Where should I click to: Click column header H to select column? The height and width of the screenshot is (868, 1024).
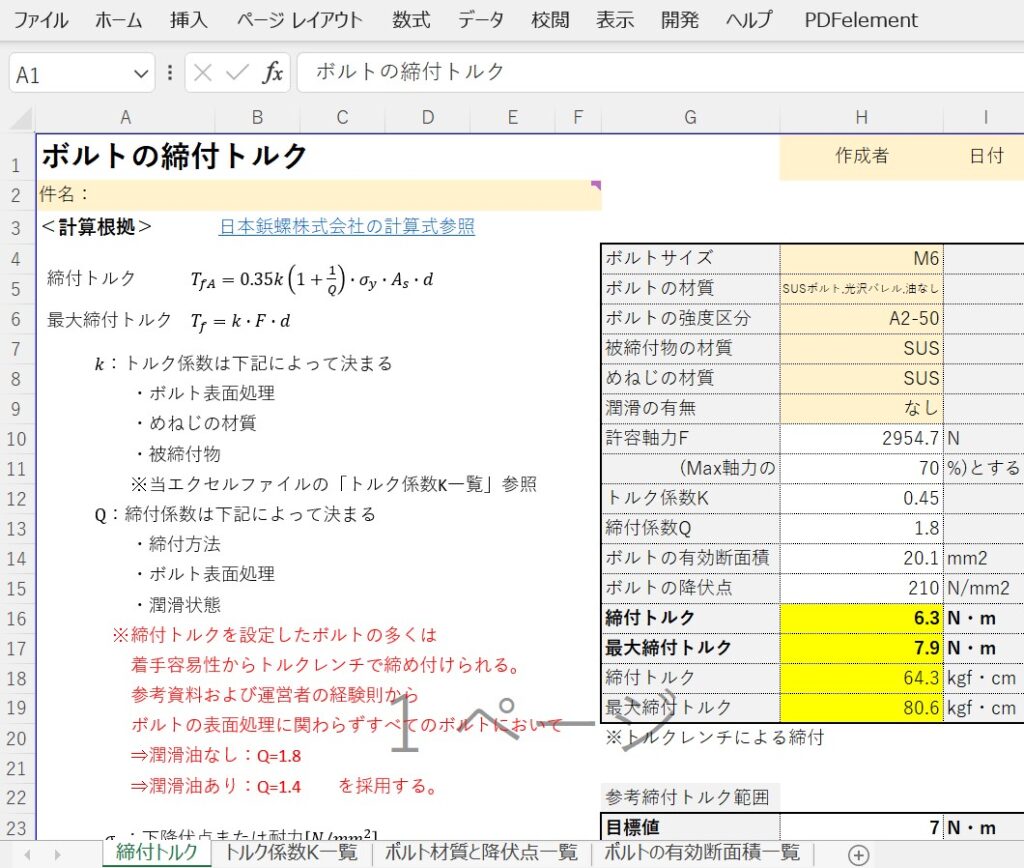[x=862, y=117]
